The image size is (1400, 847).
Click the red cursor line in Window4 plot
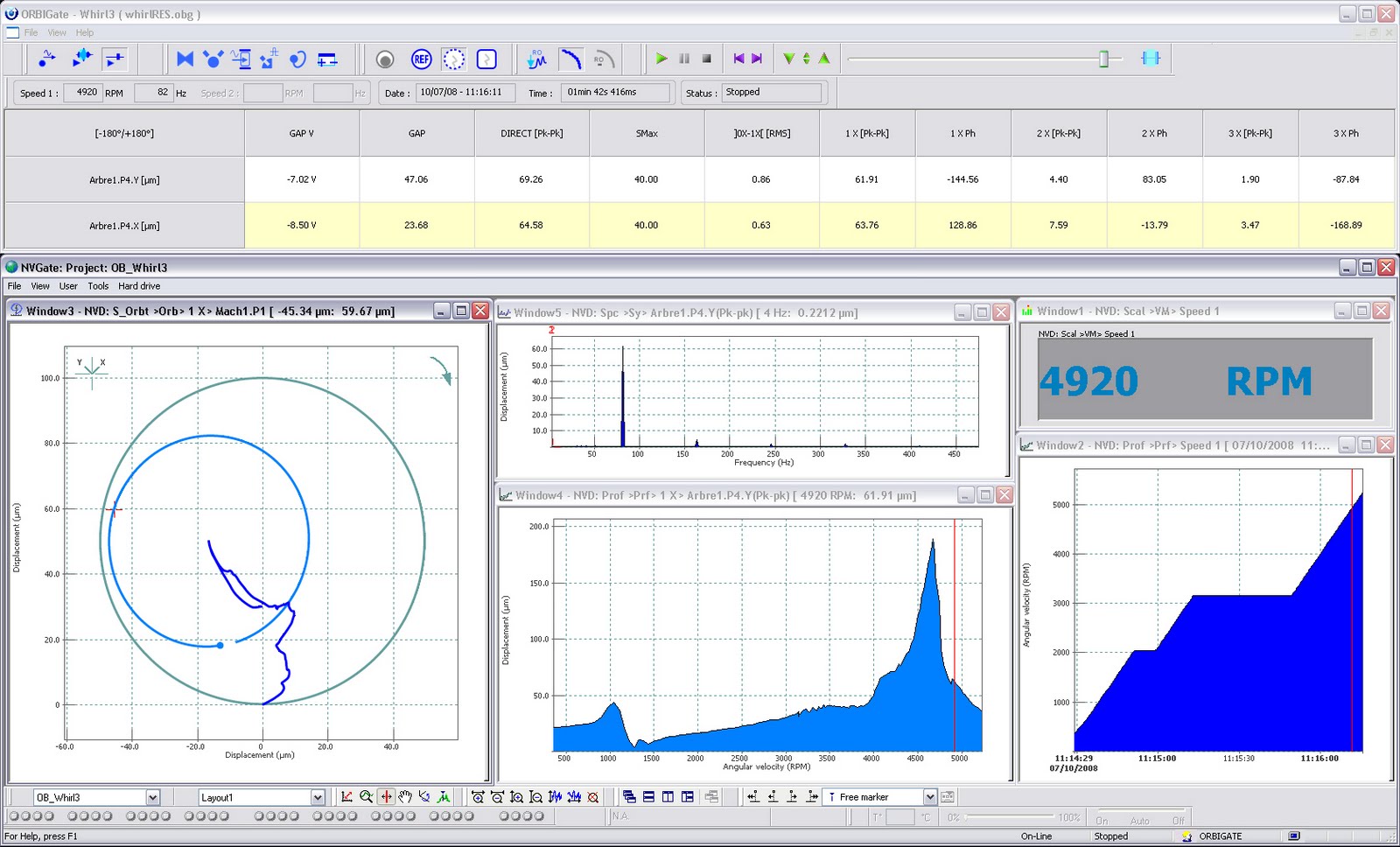point(955,635)
